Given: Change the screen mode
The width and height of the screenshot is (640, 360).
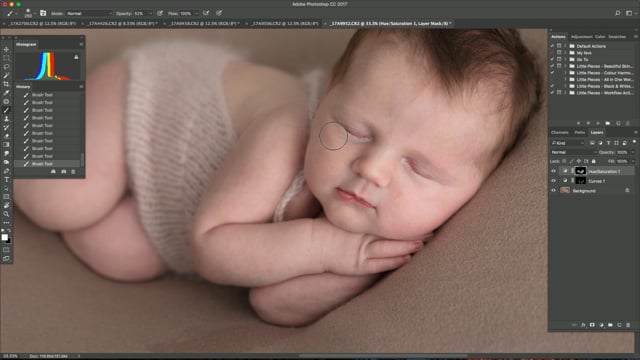Looking at the screenshot, I should 6,258.
